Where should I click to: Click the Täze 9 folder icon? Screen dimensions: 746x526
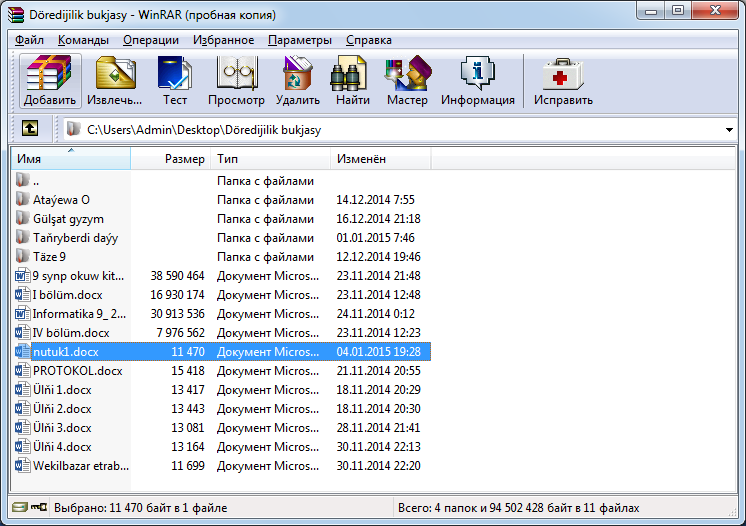coord(22,256)
